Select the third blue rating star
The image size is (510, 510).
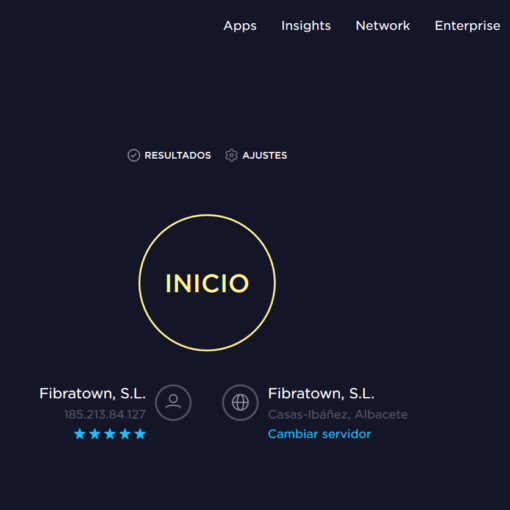coord(110,434)
